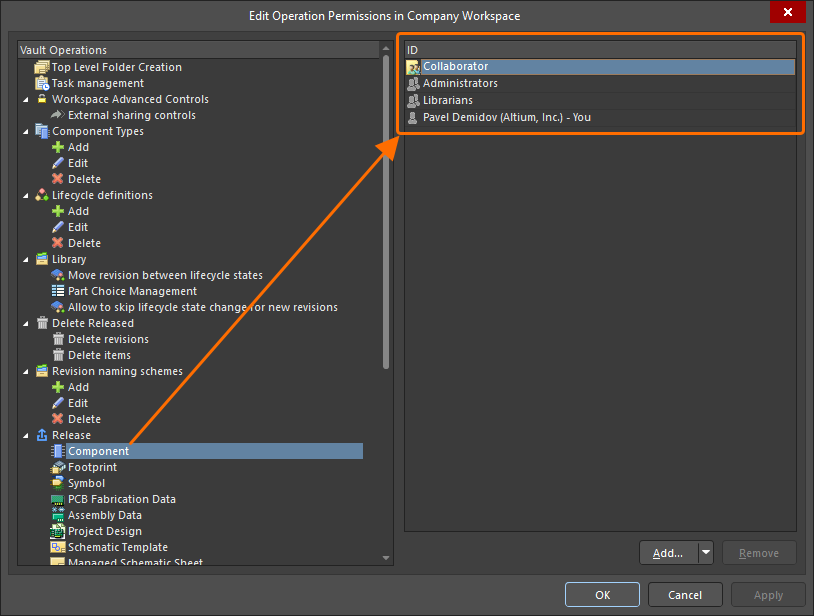Select the Top Level Folder Creation item

[x=117, y=67]
